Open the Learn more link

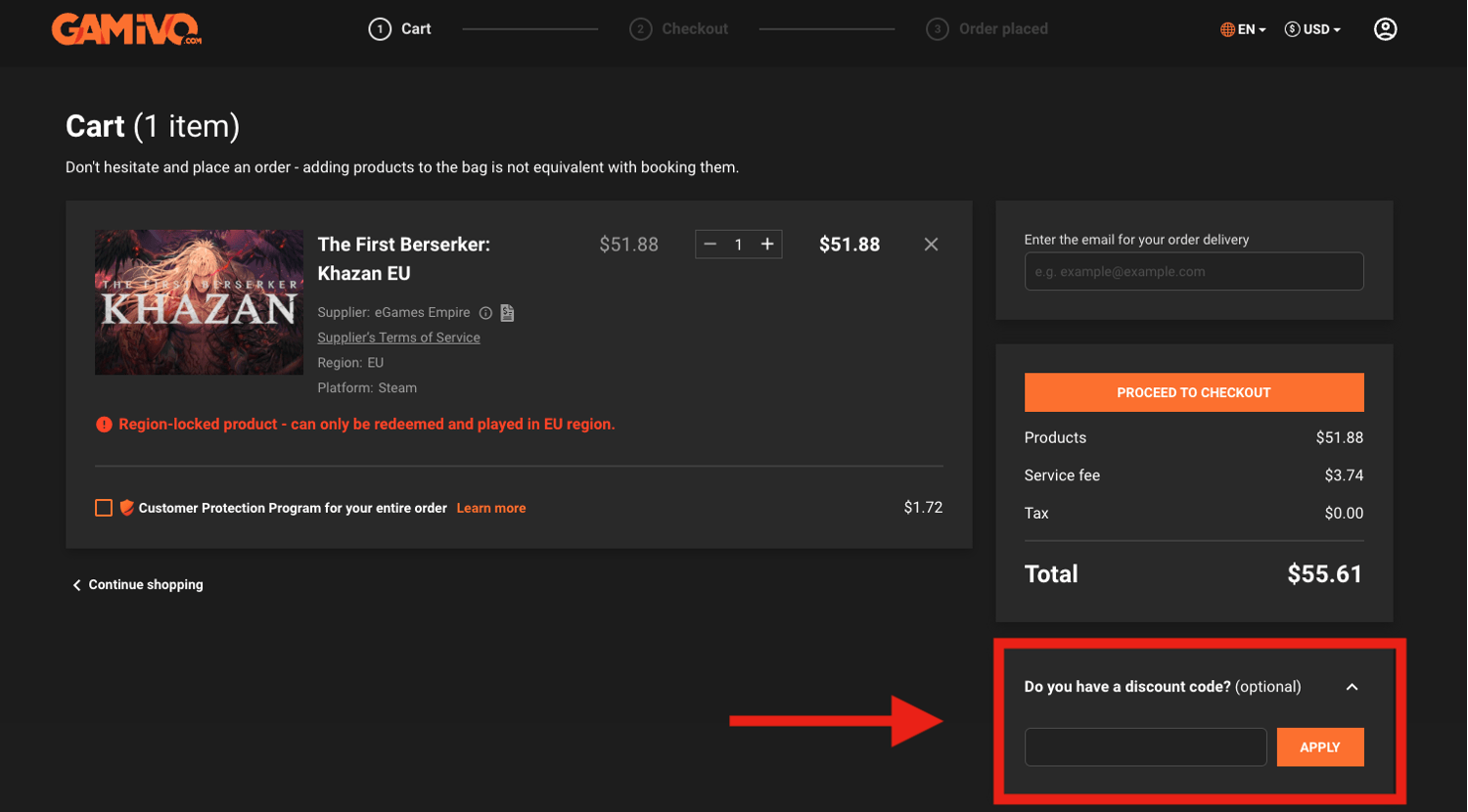tap(491, 508)
